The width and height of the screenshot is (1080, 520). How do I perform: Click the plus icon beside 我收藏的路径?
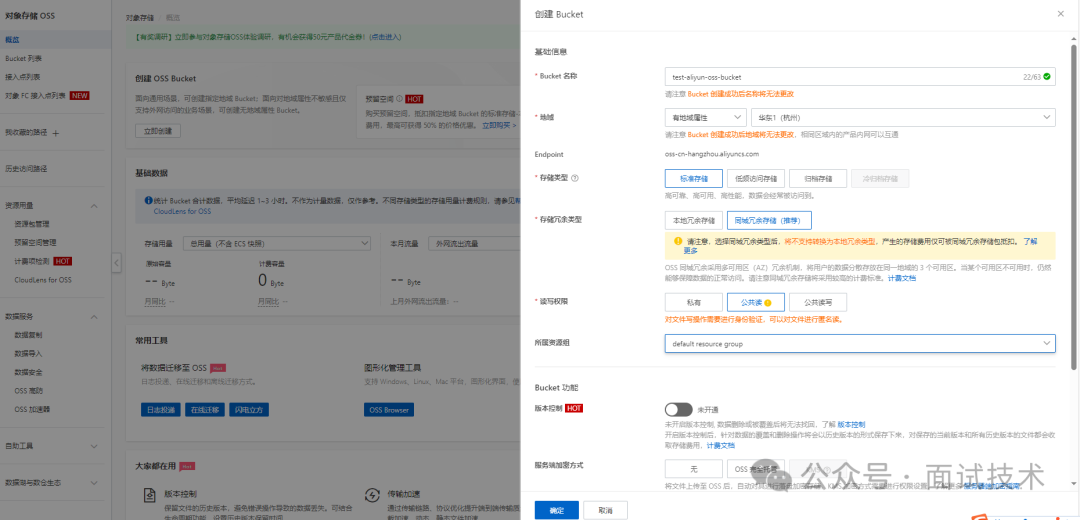point(56,133)
